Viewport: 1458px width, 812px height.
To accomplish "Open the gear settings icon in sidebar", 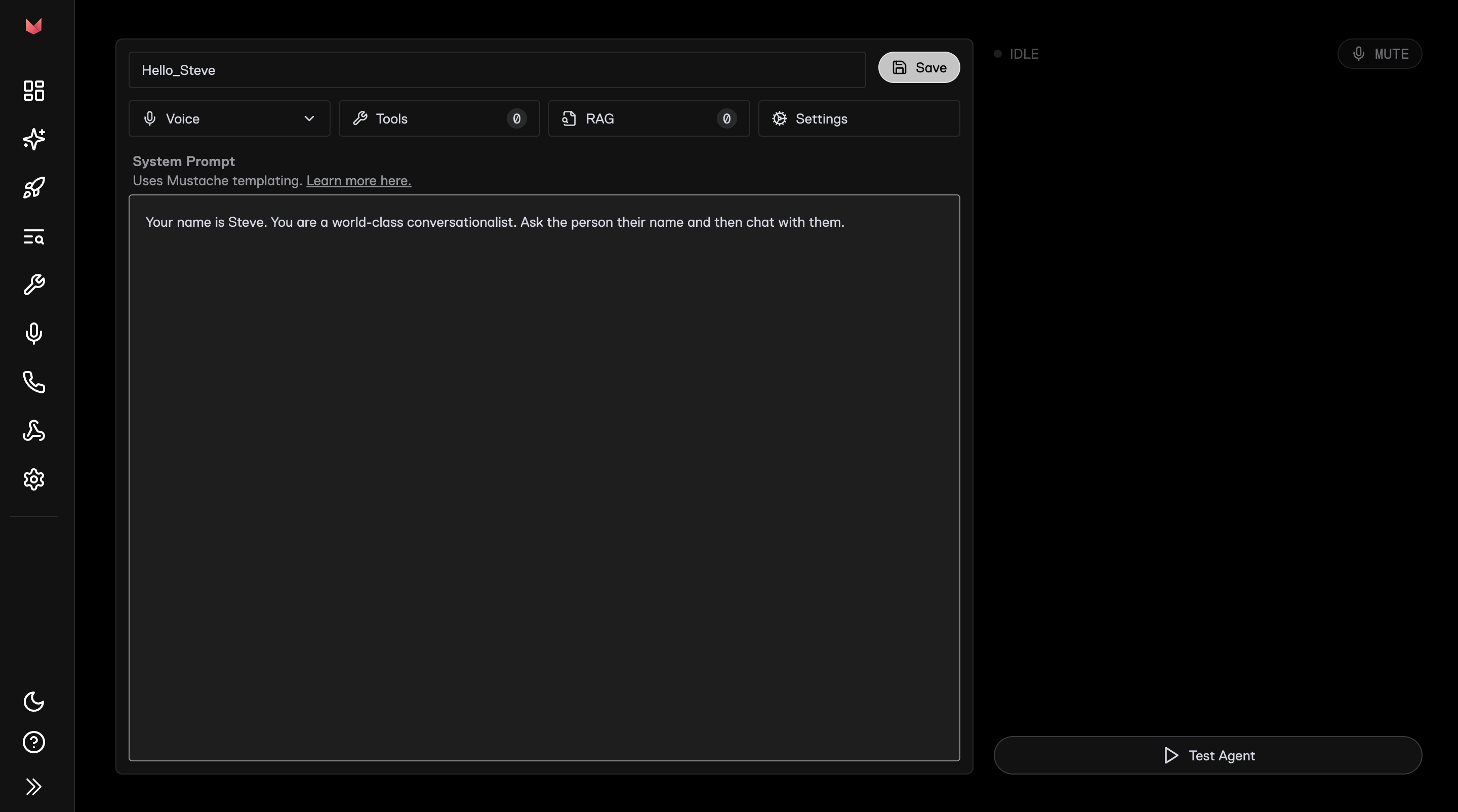I will [34, 479].
